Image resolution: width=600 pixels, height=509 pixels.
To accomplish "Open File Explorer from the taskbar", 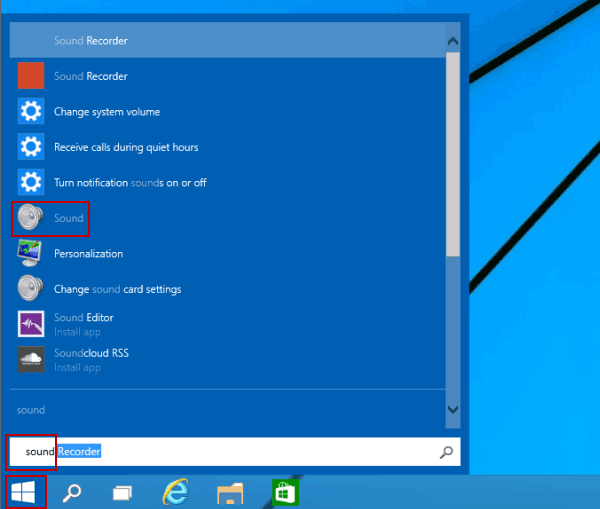I will [x=230, y=494].
